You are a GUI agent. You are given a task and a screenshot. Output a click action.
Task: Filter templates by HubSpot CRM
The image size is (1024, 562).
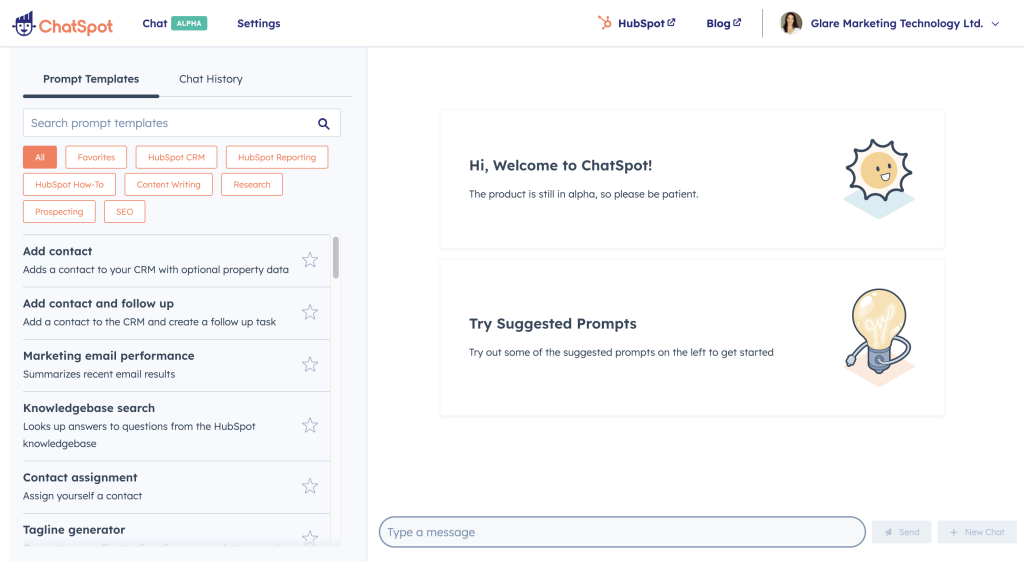click(176, 157)
